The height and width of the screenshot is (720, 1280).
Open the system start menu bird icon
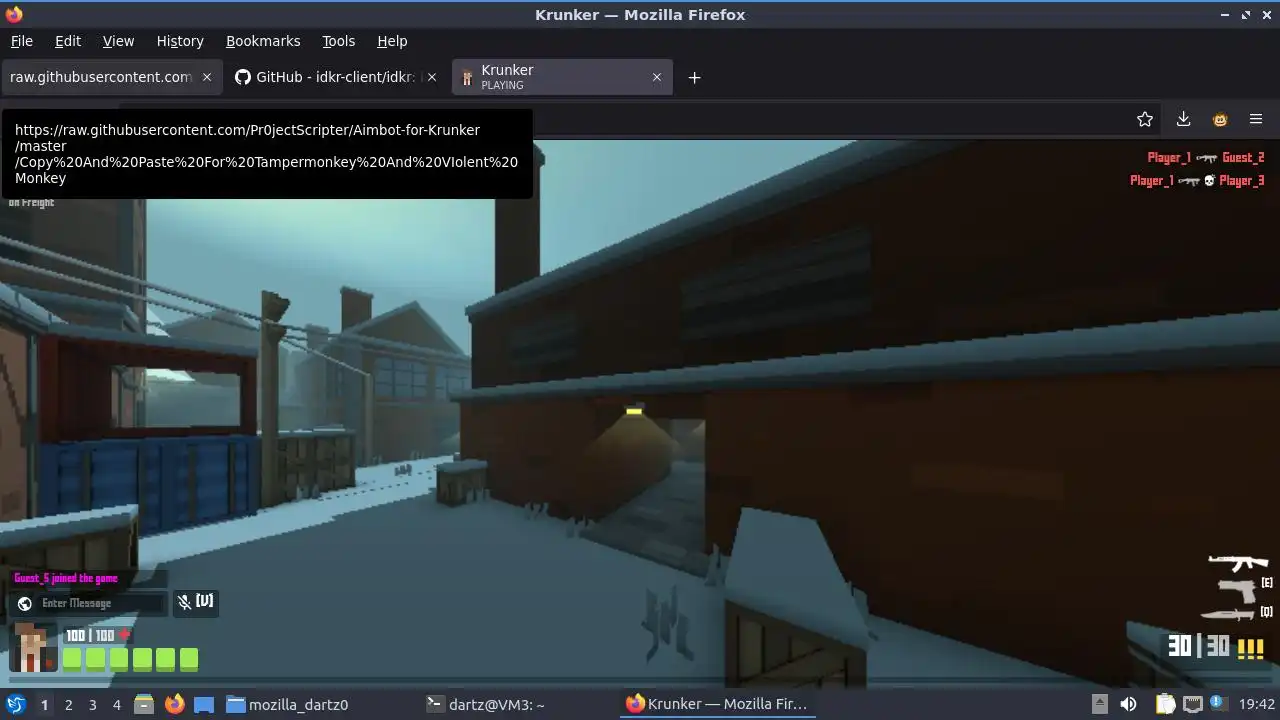[x=16, y=704]
